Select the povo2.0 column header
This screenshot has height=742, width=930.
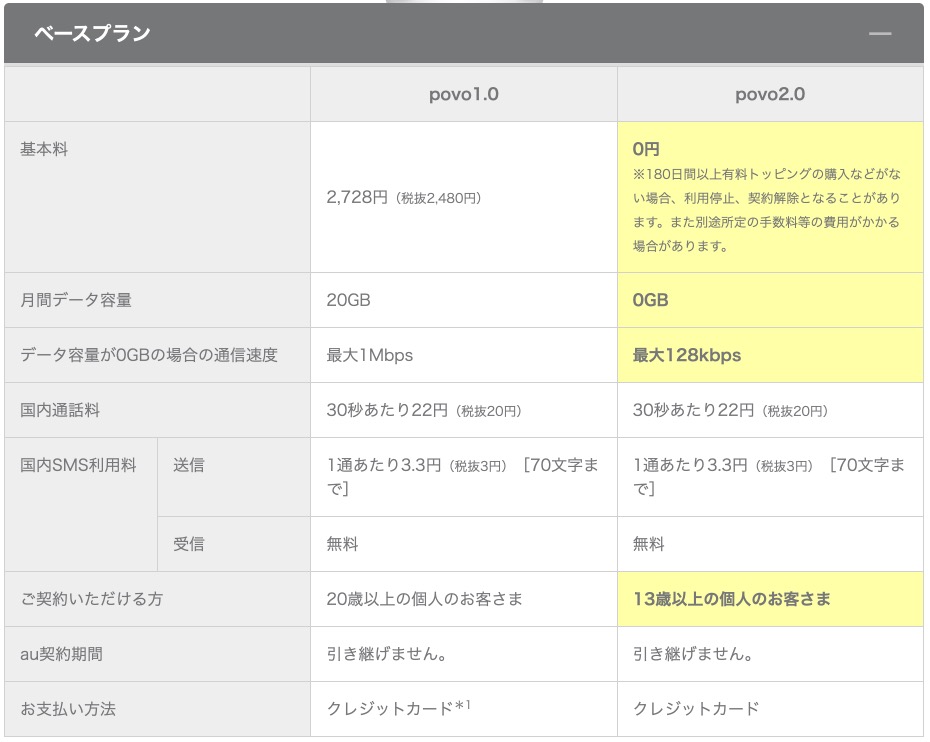coord(769,95)
